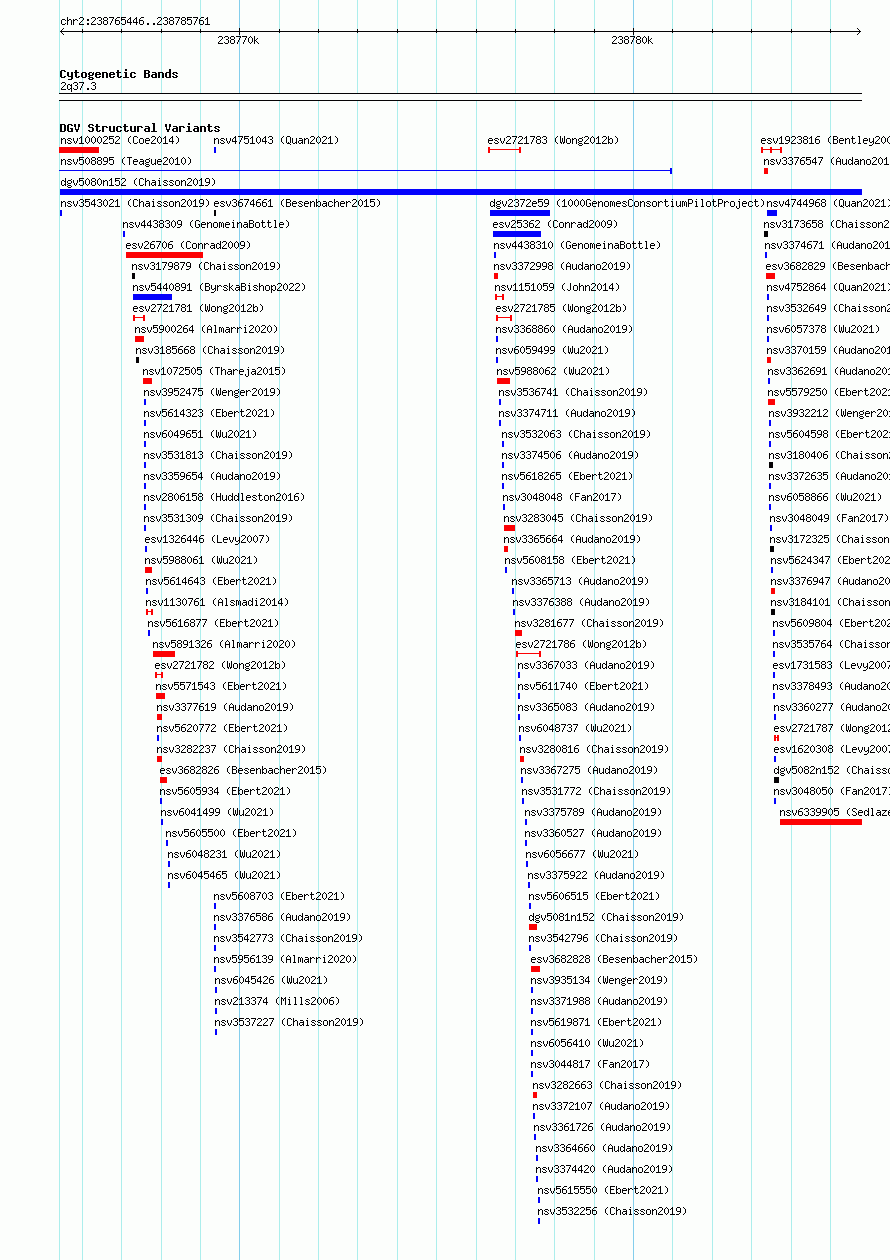Click esv2721782 (Wong2012b) label
Image resolution: width=890 pixels, height=1260 pixels.
tap(221, 666)
